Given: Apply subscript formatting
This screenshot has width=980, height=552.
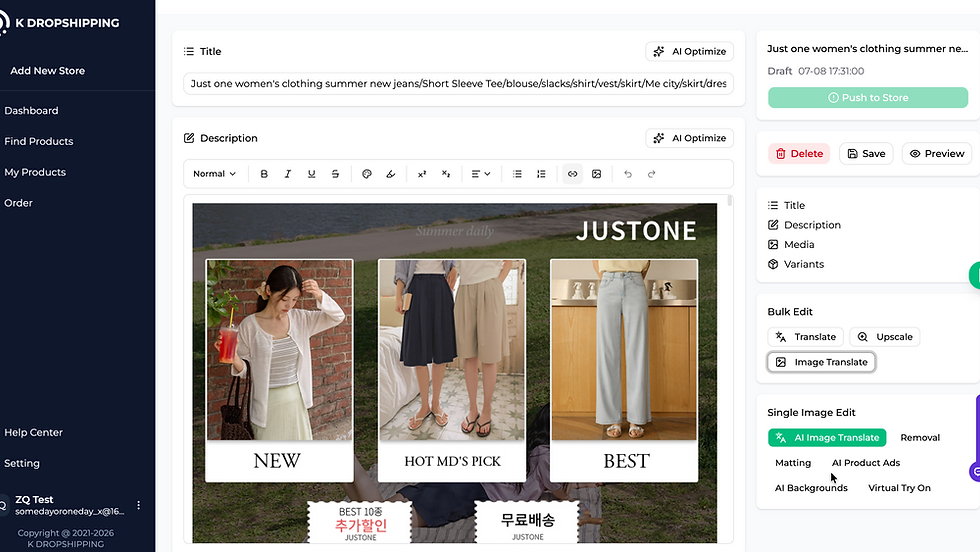Looking at the screenshot, I should 446,174.
